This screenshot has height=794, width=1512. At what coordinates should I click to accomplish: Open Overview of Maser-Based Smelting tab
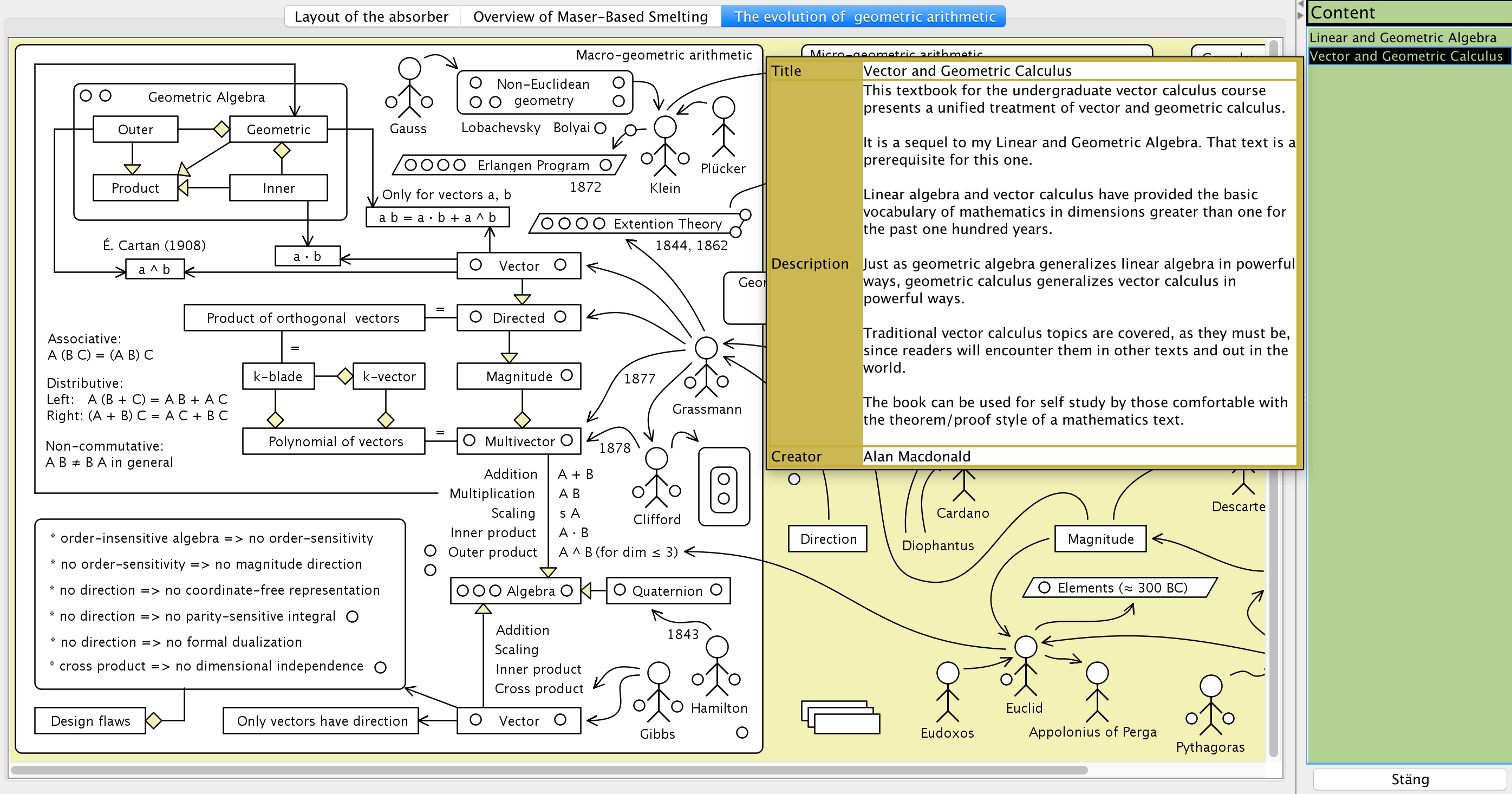pos(590,16)
